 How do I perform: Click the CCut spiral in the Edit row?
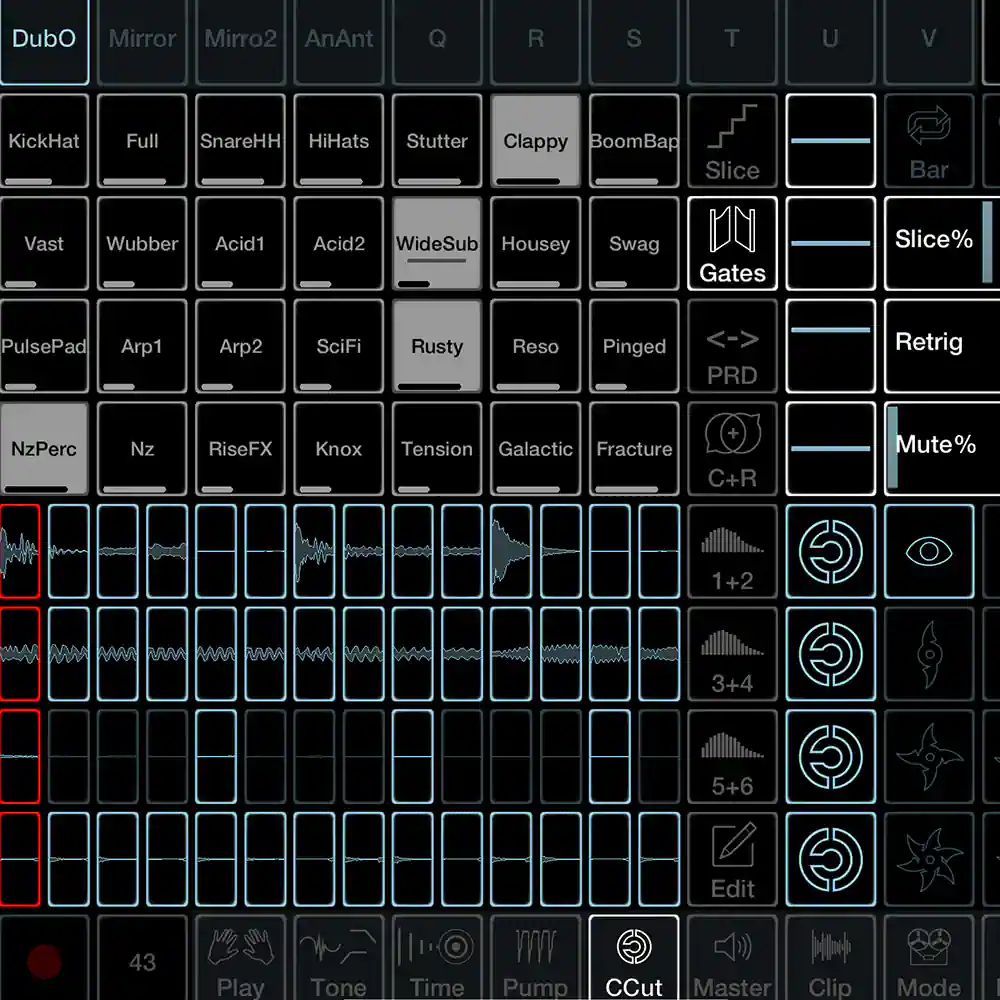[830, 860]
